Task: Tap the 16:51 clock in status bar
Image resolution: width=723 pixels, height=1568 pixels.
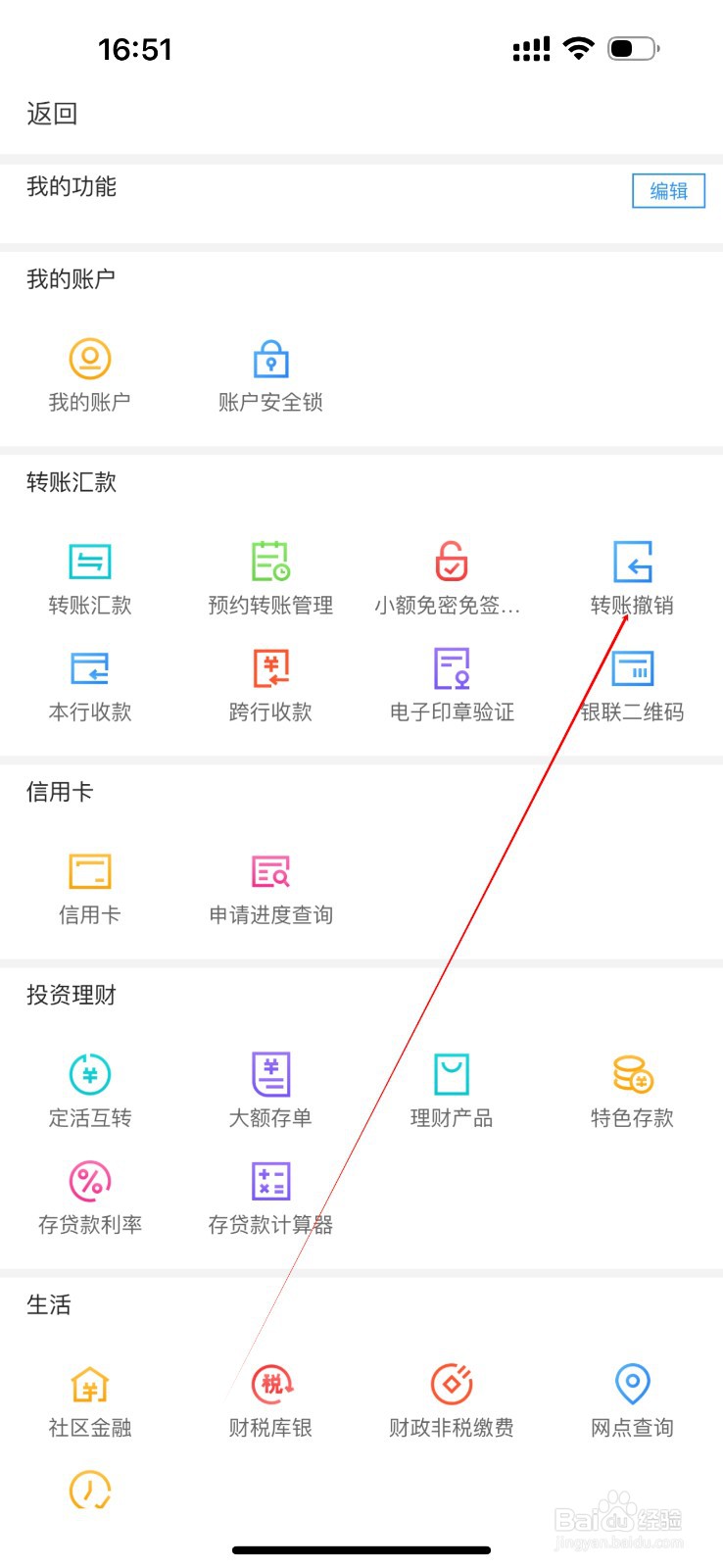Action: click(x=135, y=49)
